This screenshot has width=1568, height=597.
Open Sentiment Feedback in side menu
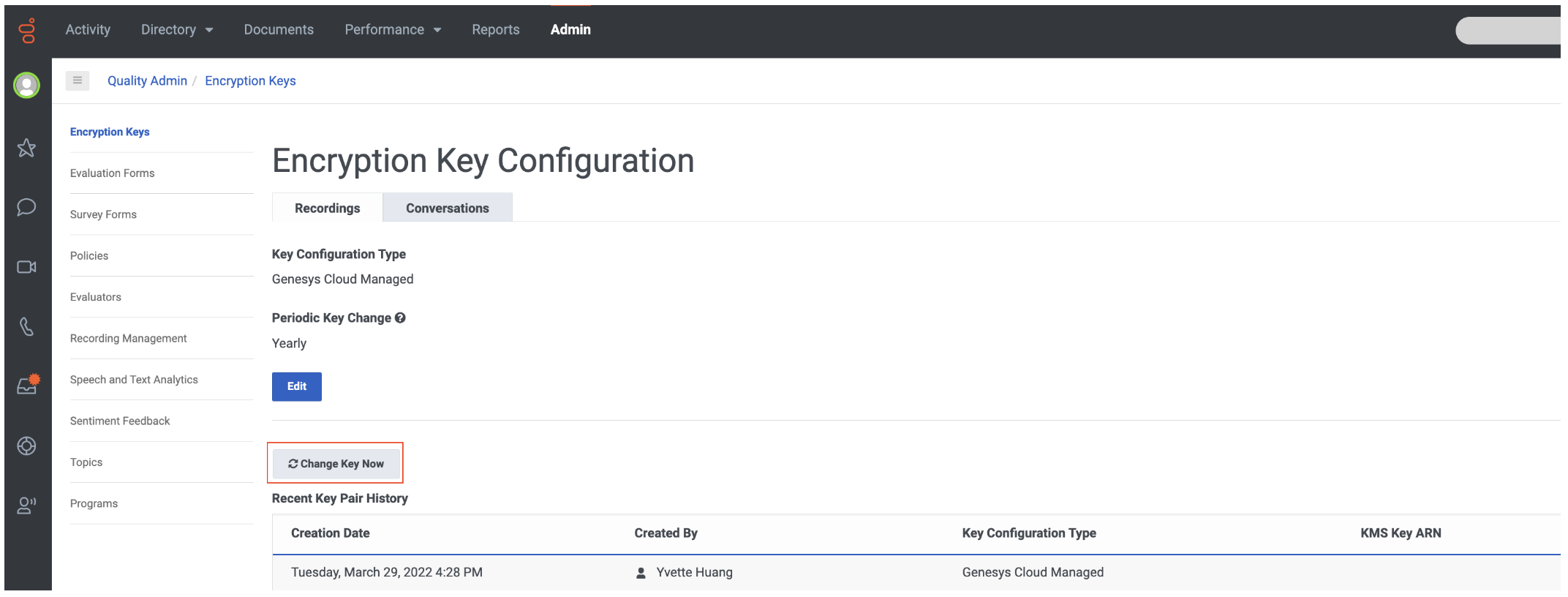click(x=120, y=421)
